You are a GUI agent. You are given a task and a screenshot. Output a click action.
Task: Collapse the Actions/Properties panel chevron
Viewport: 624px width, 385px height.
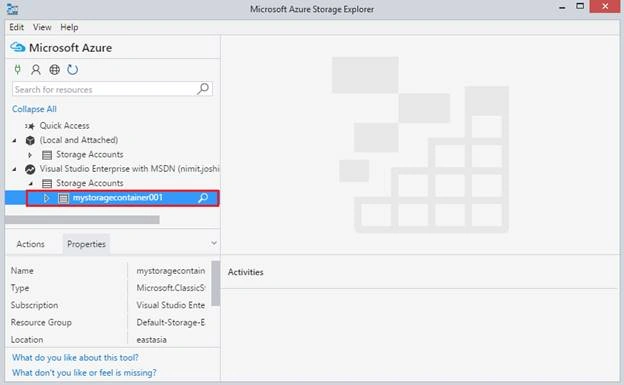tap(214, 243)
